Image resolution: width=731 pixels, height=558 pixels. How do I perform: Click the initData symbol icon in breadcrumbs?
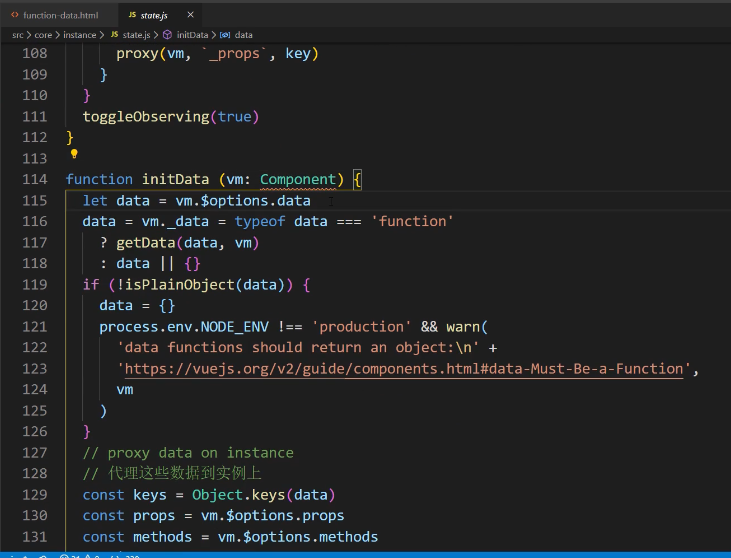pos(167,35)
